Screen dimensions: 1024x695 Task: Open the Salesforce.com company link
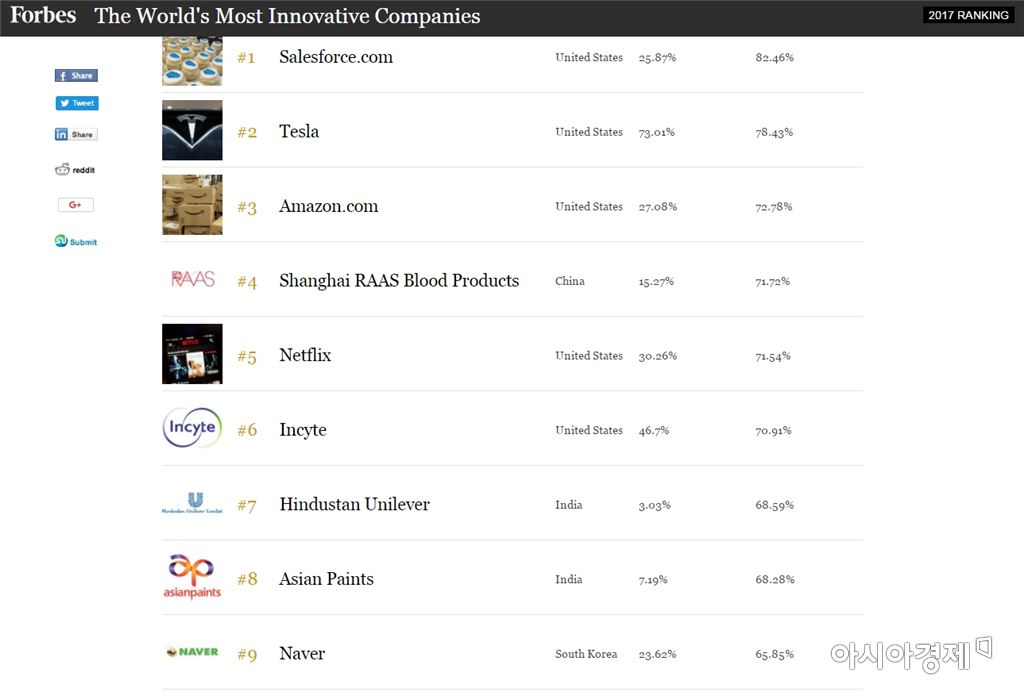tap(336, 57)
